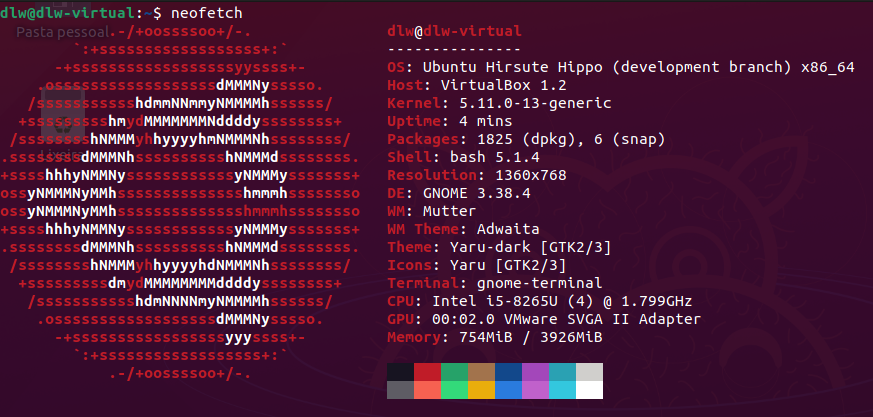Image resolution: width=873 pixels, height=417 pixels.
Task: Click the red "Host" label
Action: [405, 85]
